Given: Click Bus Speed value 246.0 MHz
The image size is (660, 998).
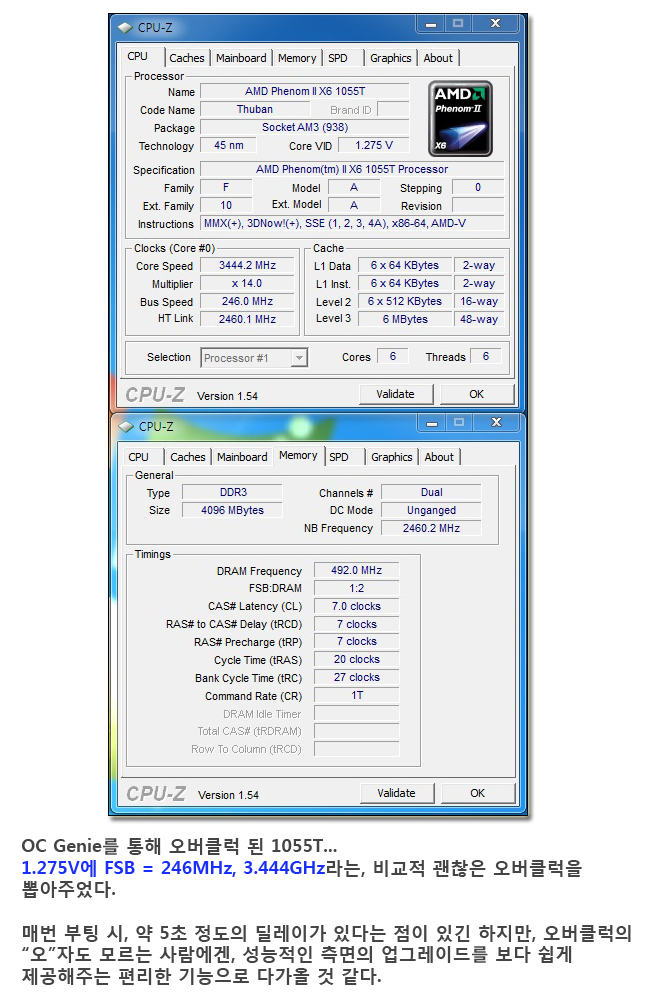Looking at the screenshot, I should (248, 301).
